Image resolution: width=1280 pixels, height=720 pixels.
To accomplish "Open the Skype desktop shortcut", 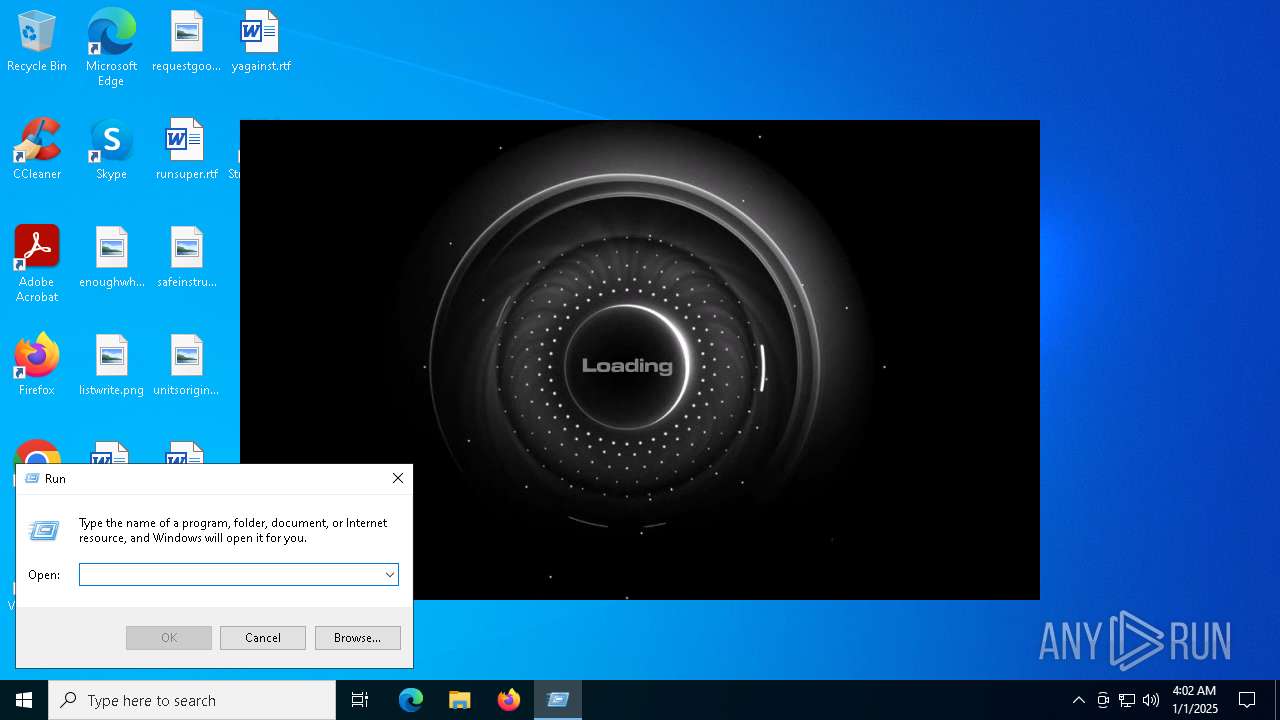I will (x=111, y=150).
